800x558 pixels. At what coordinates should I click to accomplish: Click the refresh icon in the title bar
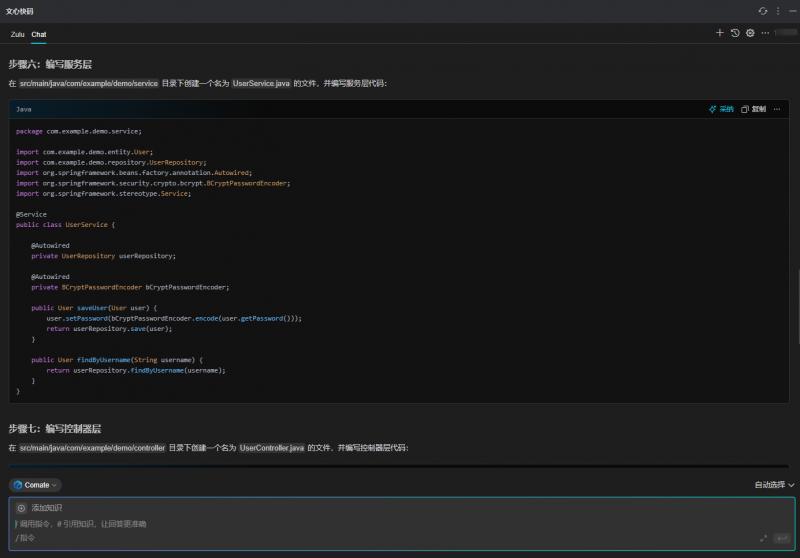[x=763, y=10]
